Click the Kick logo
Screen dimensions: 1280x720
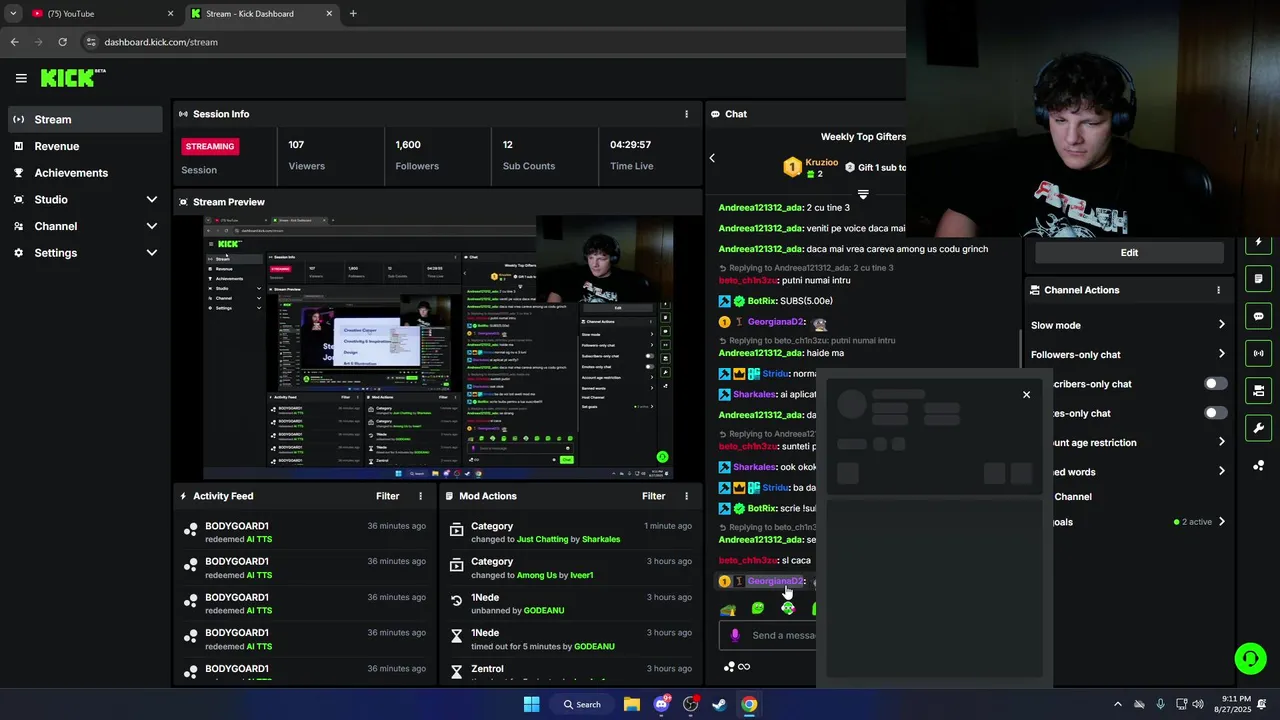click(x=72, y=78)
